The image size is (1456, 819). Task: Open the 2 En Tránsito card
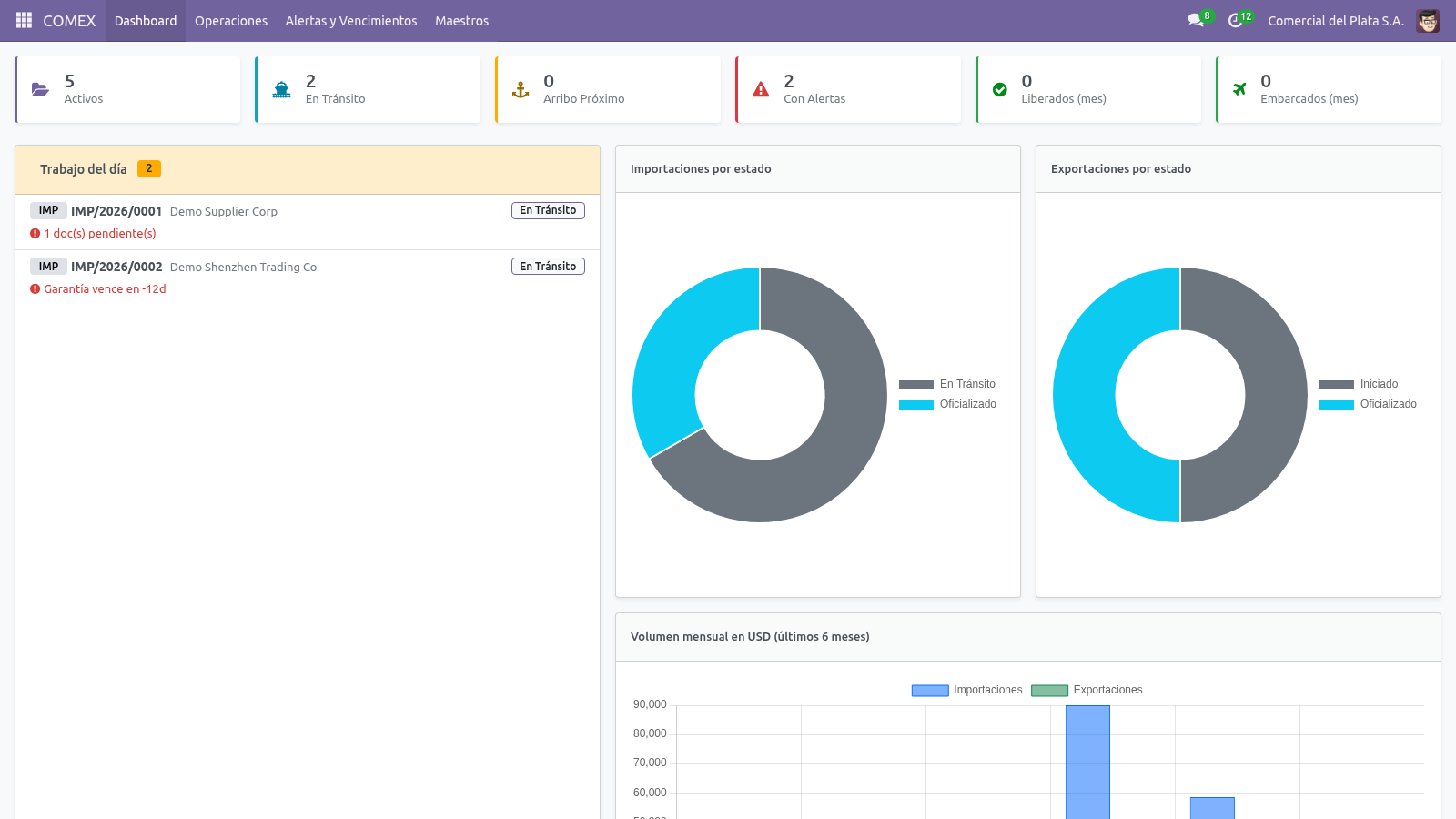coord(368,89)
